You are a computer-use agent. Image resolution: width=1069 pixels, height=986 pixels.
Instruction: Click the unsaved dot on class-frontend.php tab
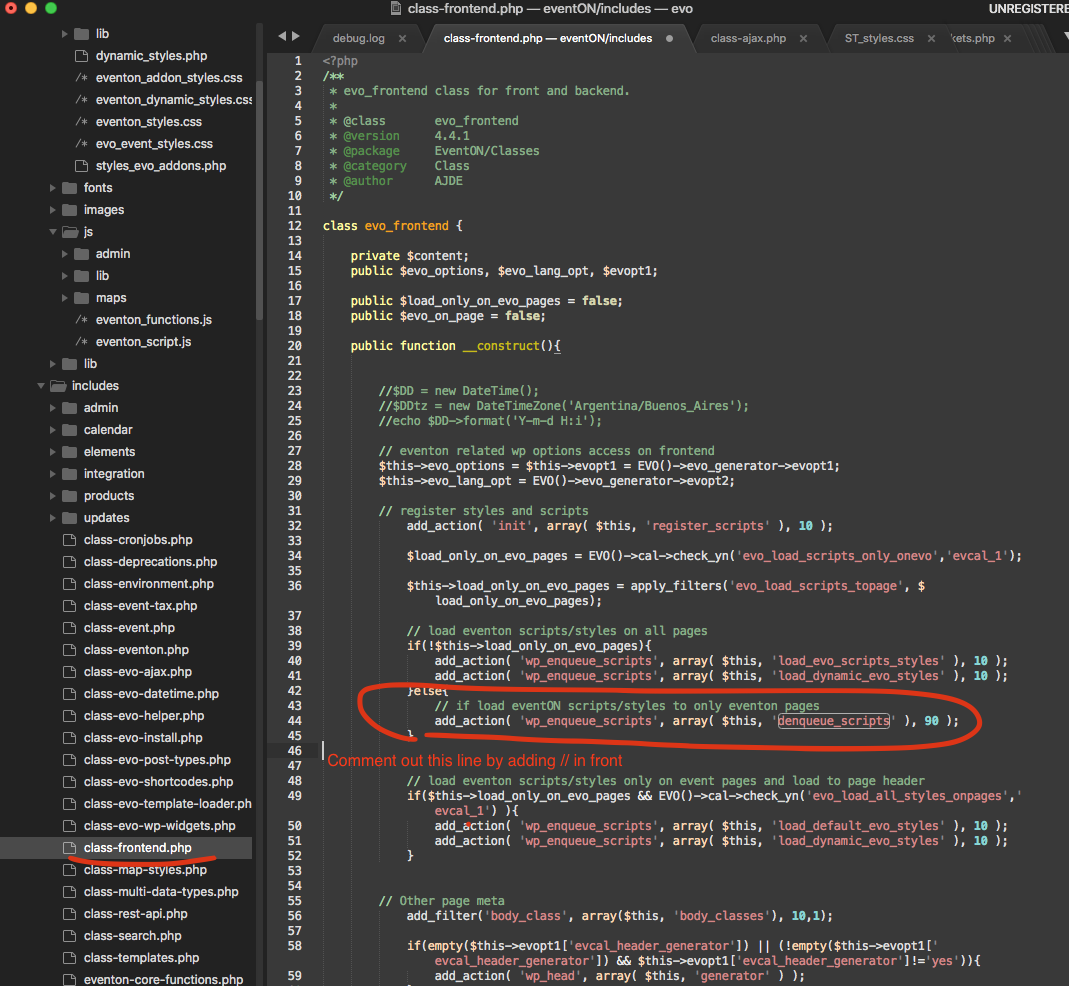(x=669, y=38)
